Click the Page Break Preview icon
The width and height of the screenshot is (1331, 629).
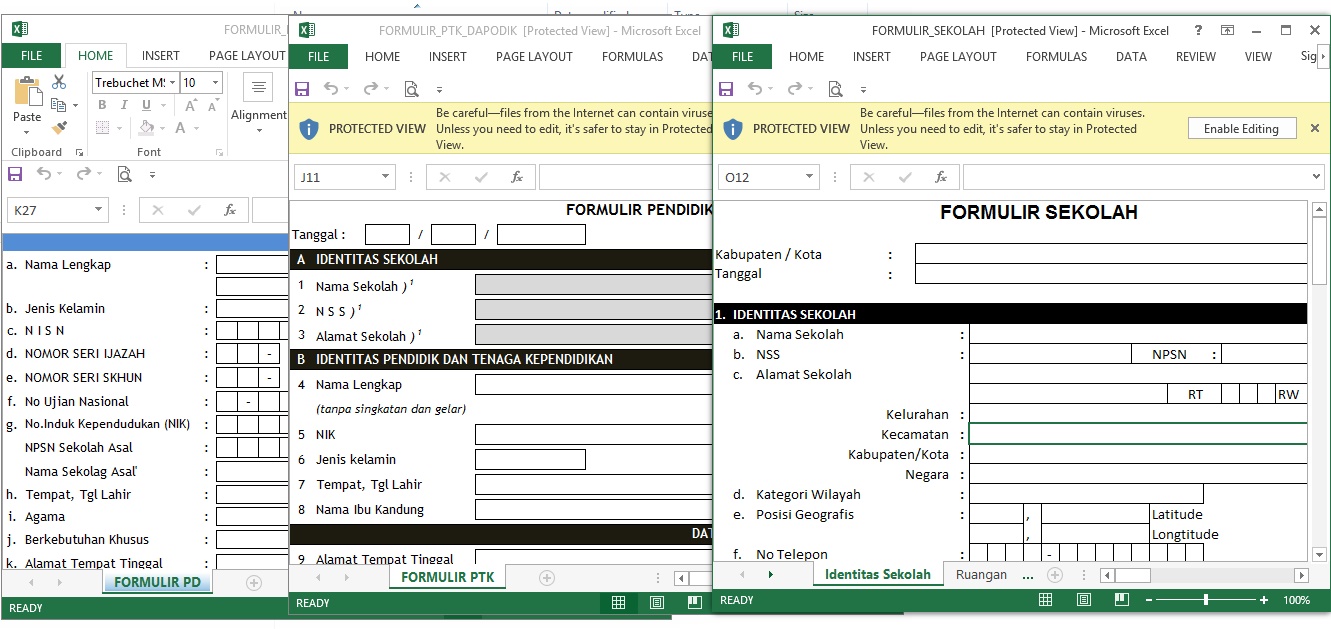(x=1121, y=600)
